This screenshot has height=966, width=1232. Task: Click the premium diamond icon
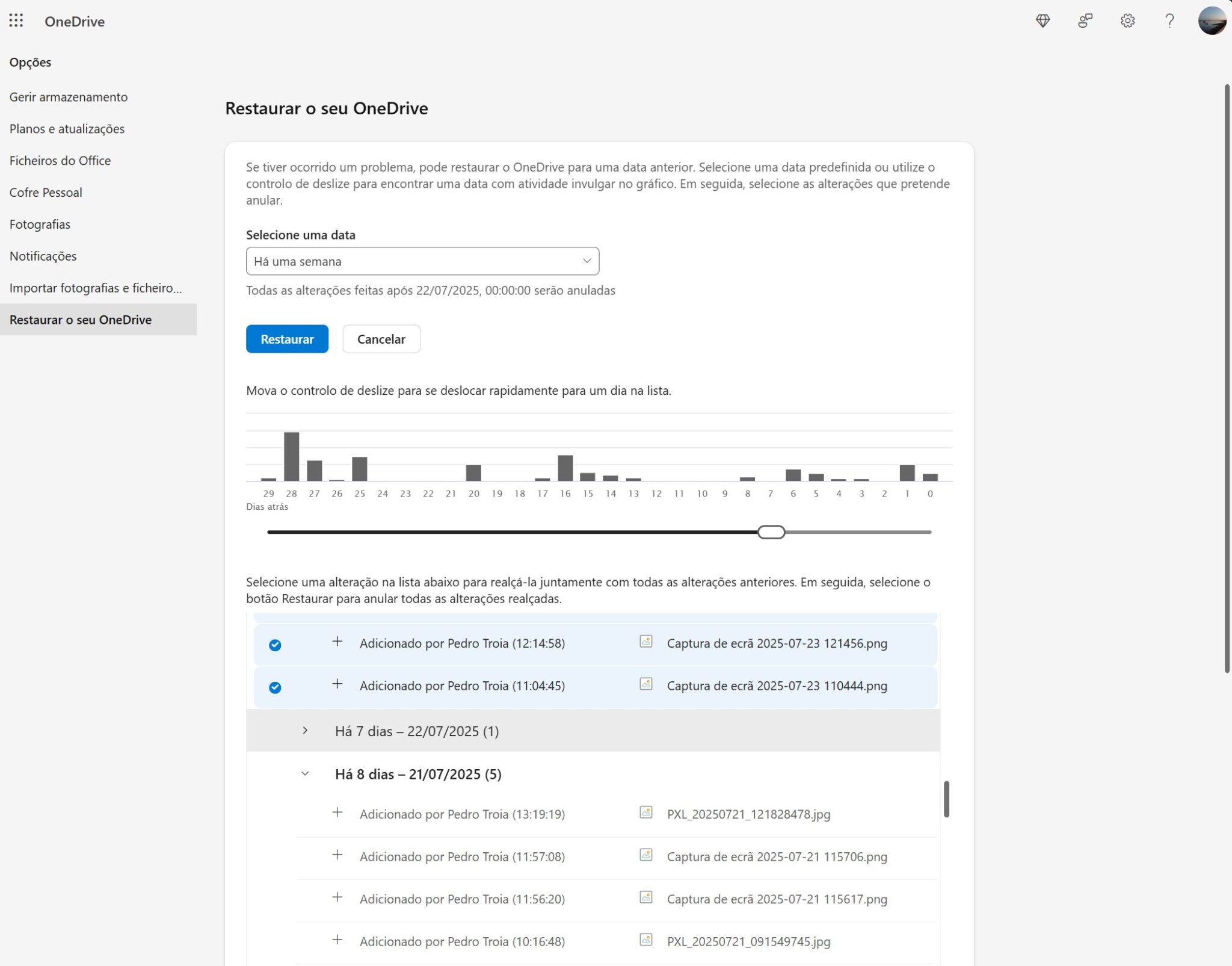(x=1043, y=21)
